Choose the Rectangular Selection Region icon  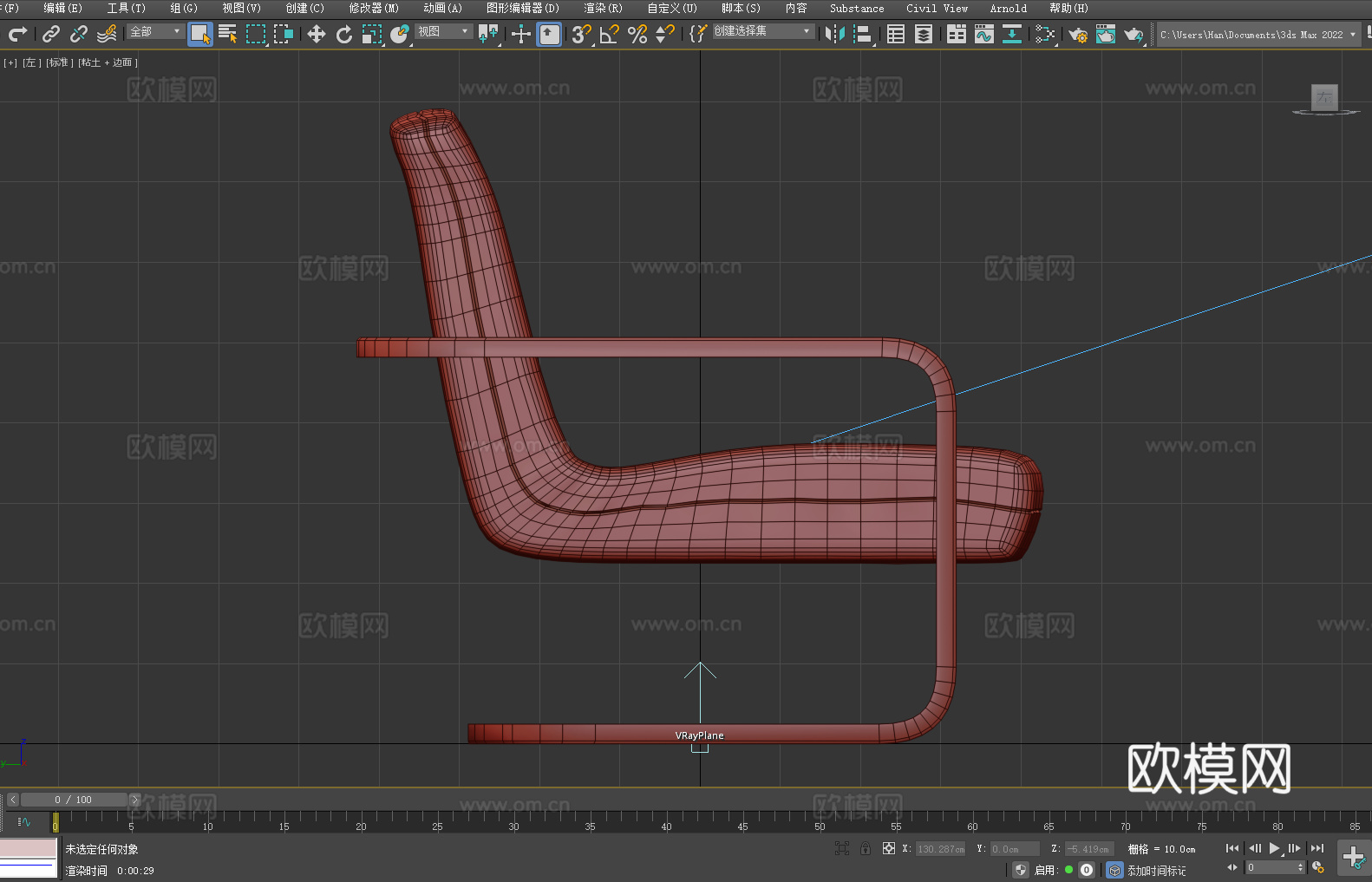tap(256, 34)
